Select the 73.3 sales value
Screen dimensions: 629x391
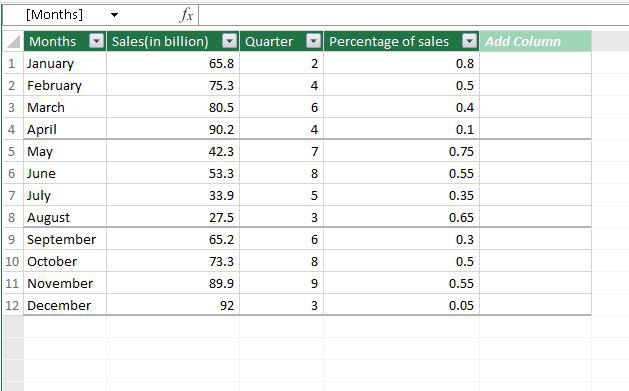(173, 261)
